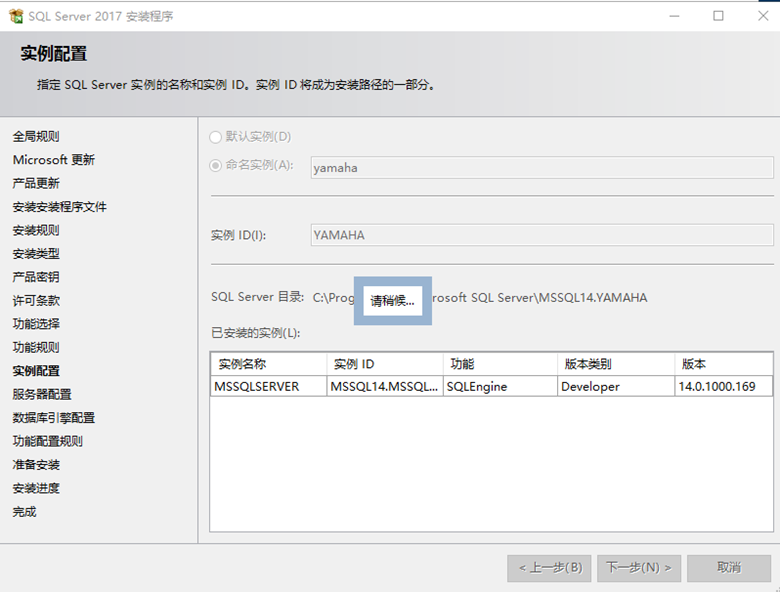The image size is (780, 592).
Task: Select 安装类型 step in sidebar
Action: point(36,254)
